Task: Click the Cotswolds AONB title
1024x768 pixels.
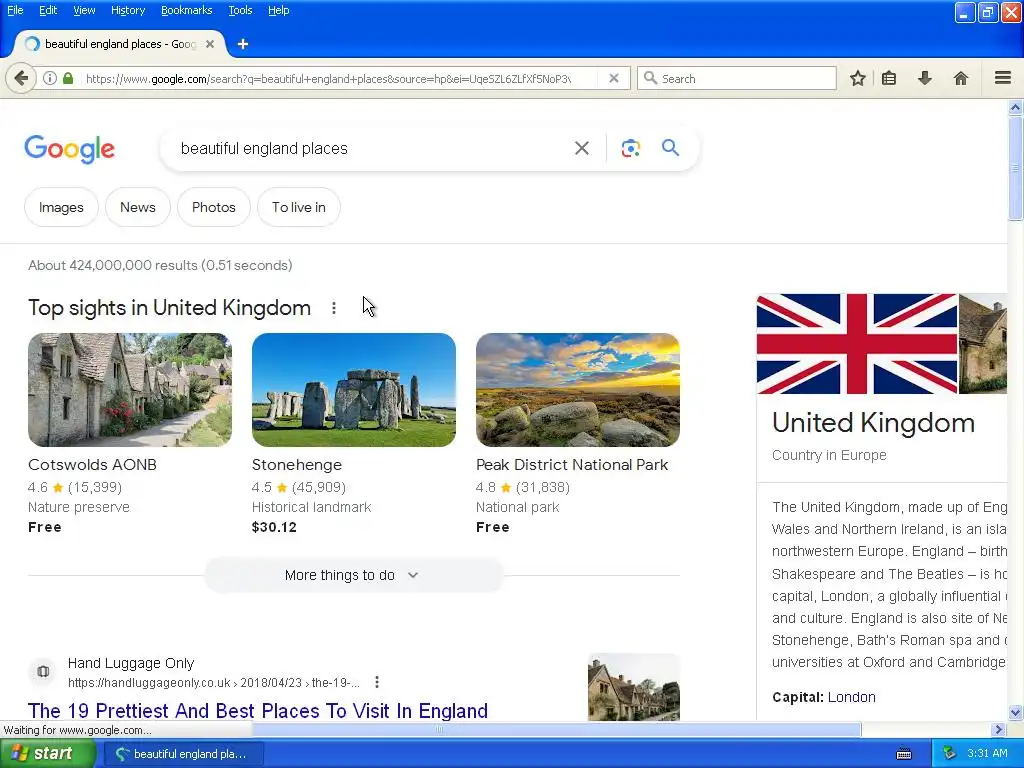Action: pos(92,464)
